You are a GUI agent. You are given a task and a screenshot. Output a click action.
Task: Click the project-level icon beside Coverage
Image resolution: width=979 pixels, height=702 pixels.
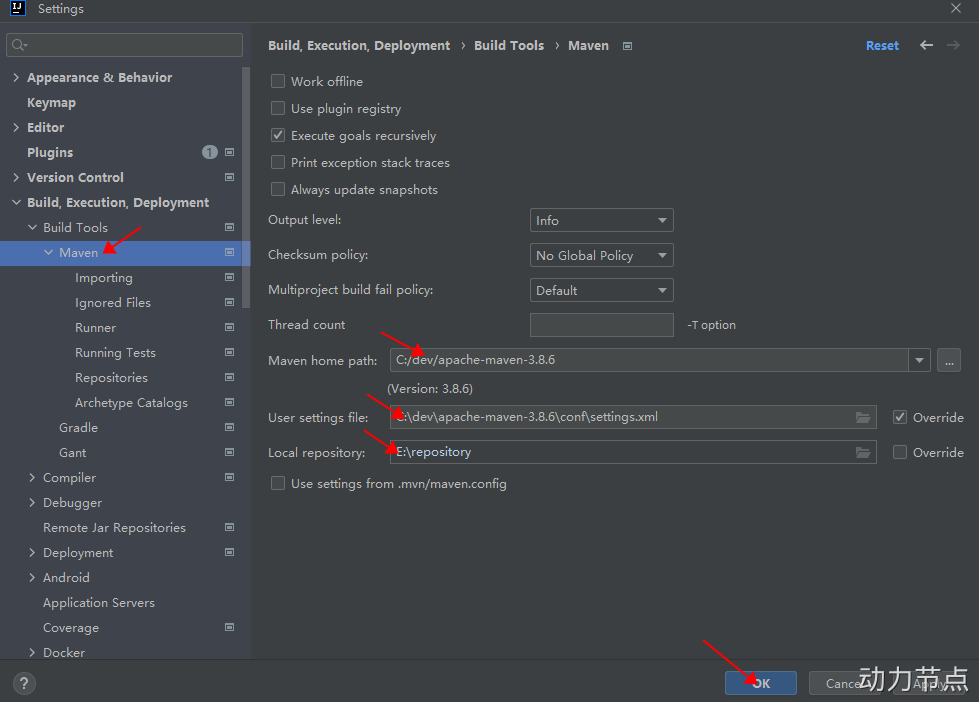tap(229, 627)
